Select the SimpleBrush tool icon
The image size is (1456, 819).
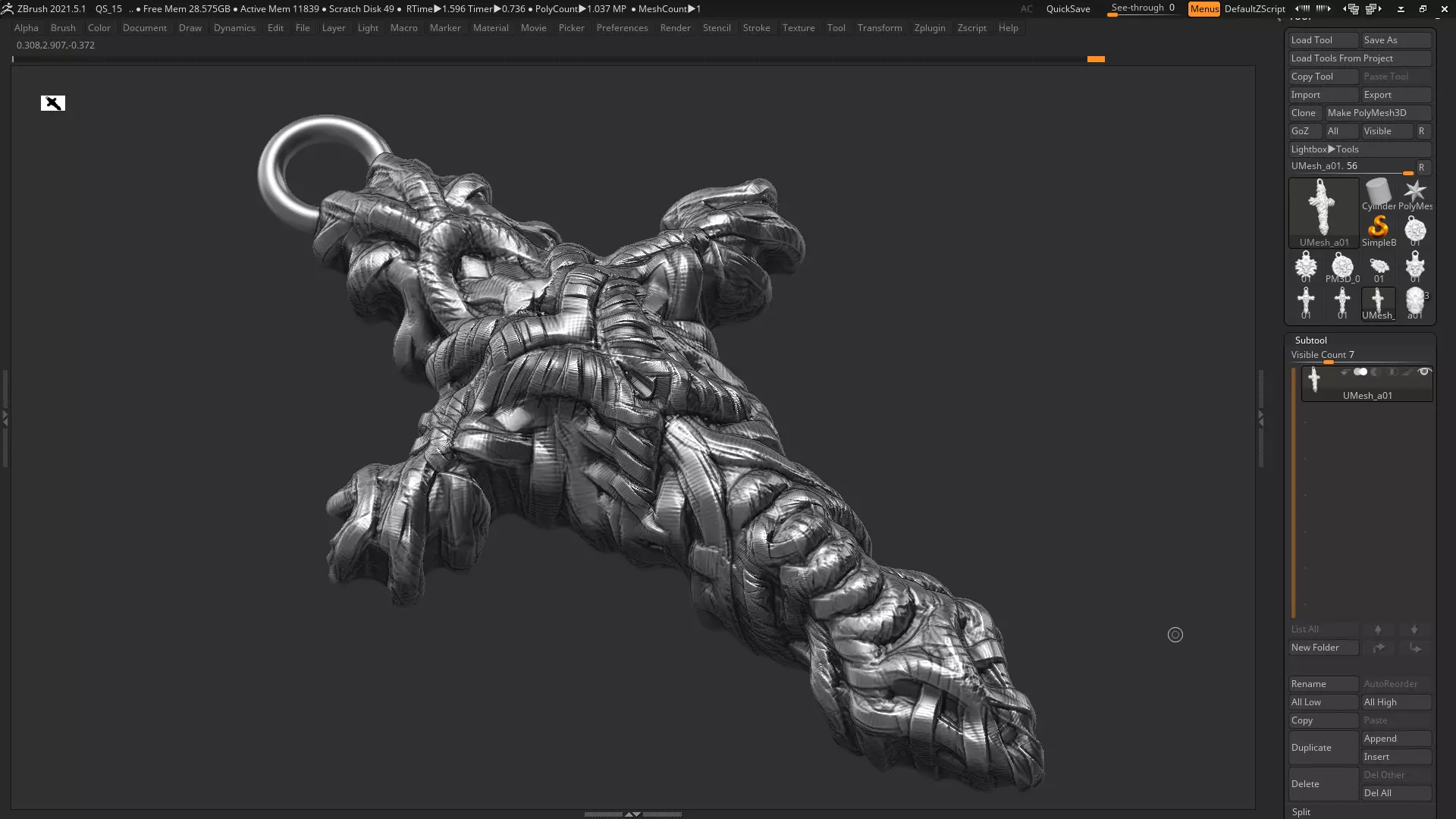pos(1378,231)
